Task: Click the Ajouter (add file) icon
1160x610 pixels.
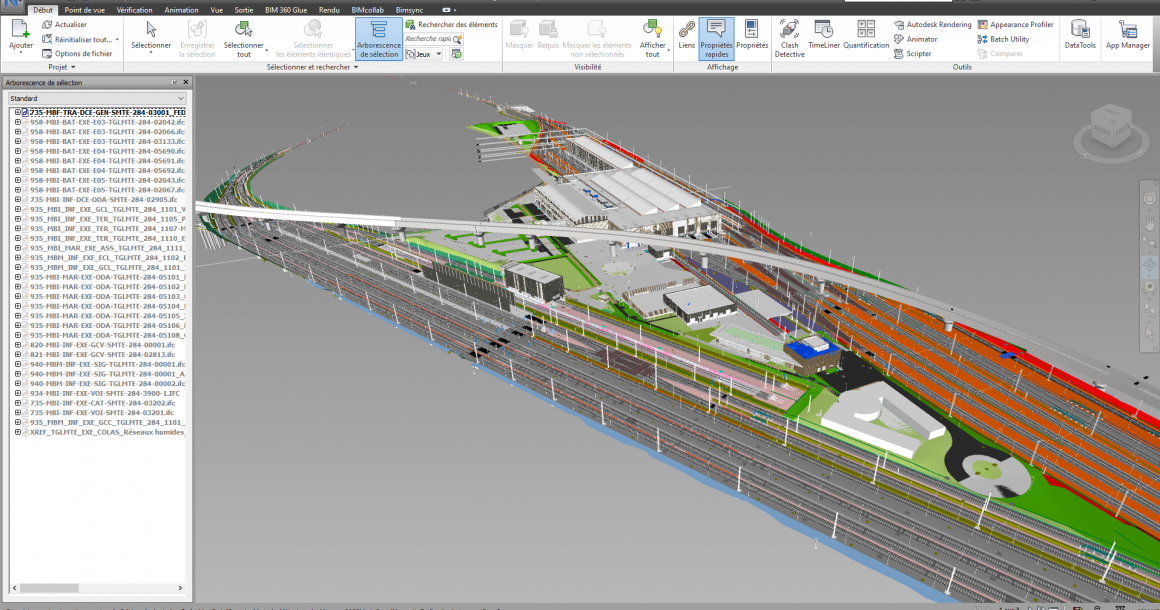Action: (x=20, y=30)
